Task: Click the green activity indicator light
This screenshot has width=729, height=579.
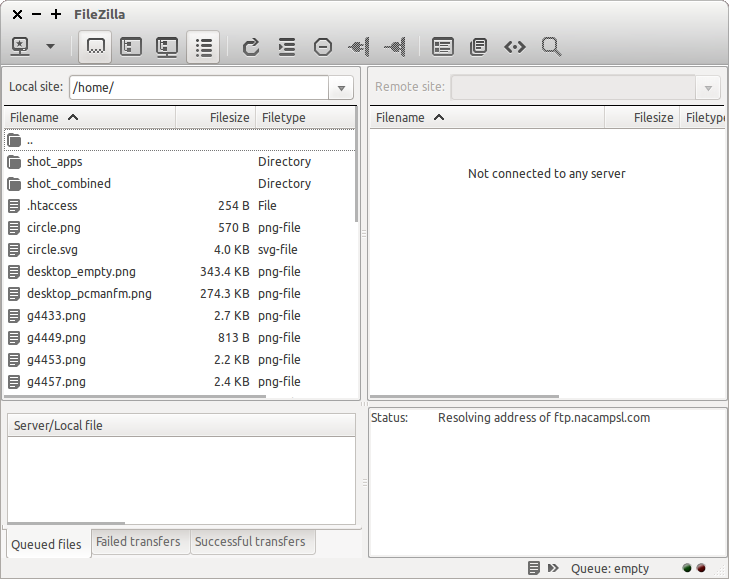Action: (687, 568)
